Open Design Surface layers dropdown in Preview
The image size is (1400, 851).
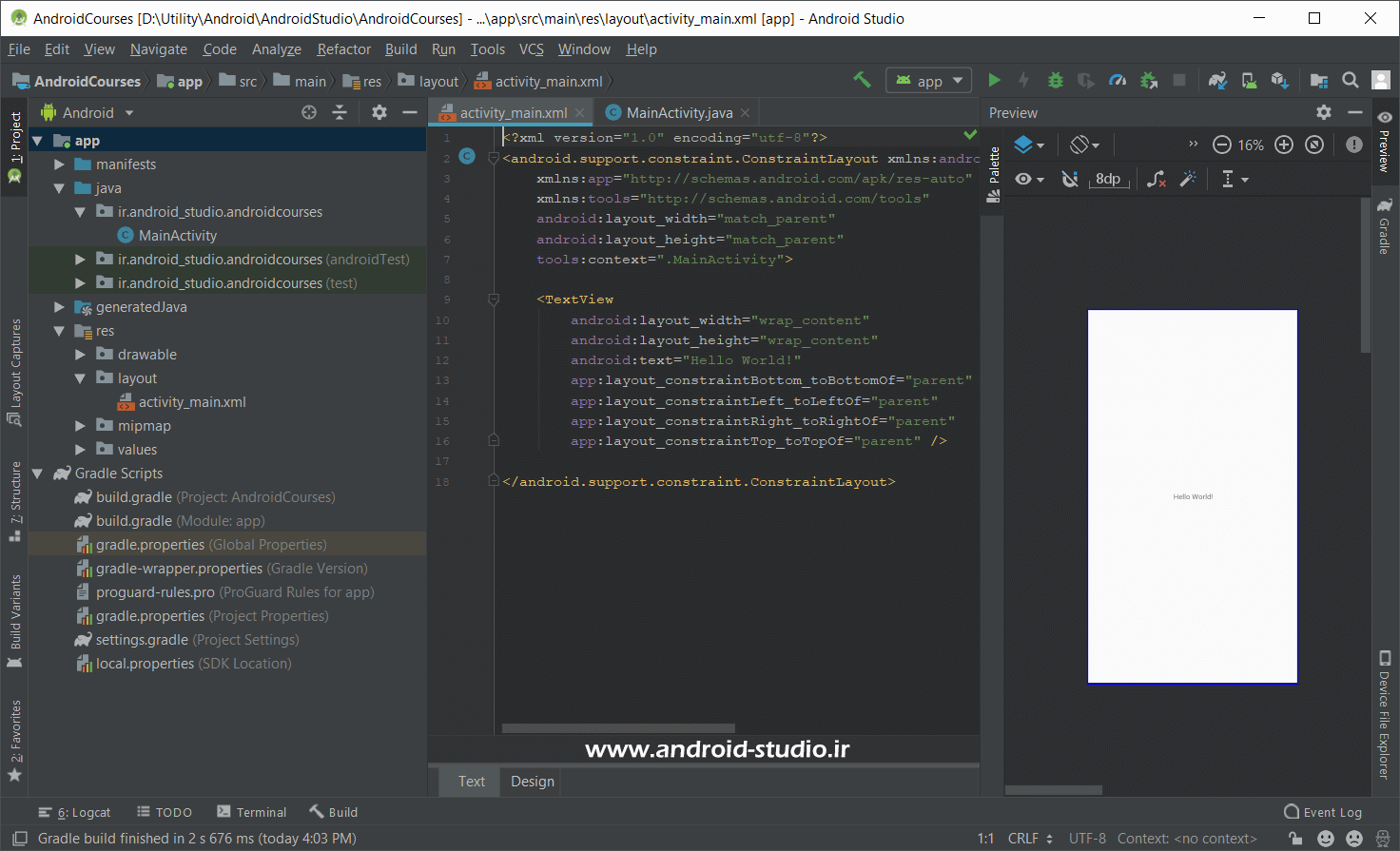point(1029,145)
